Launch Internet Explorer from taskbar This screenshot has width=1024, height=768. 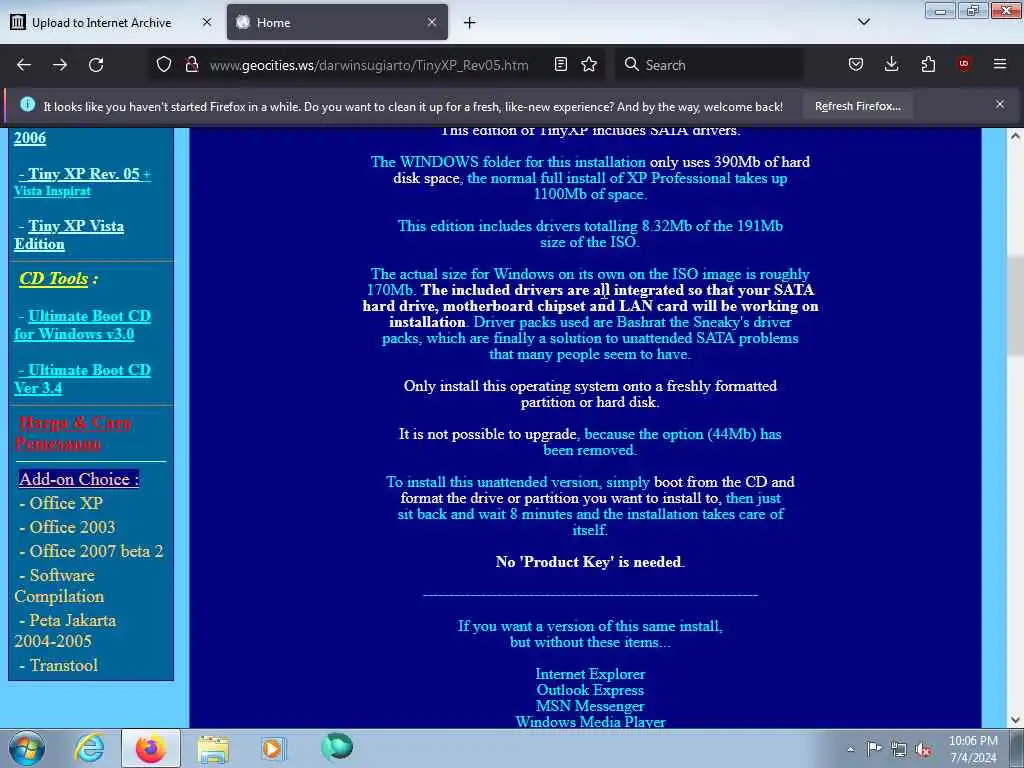pos(89,748)
